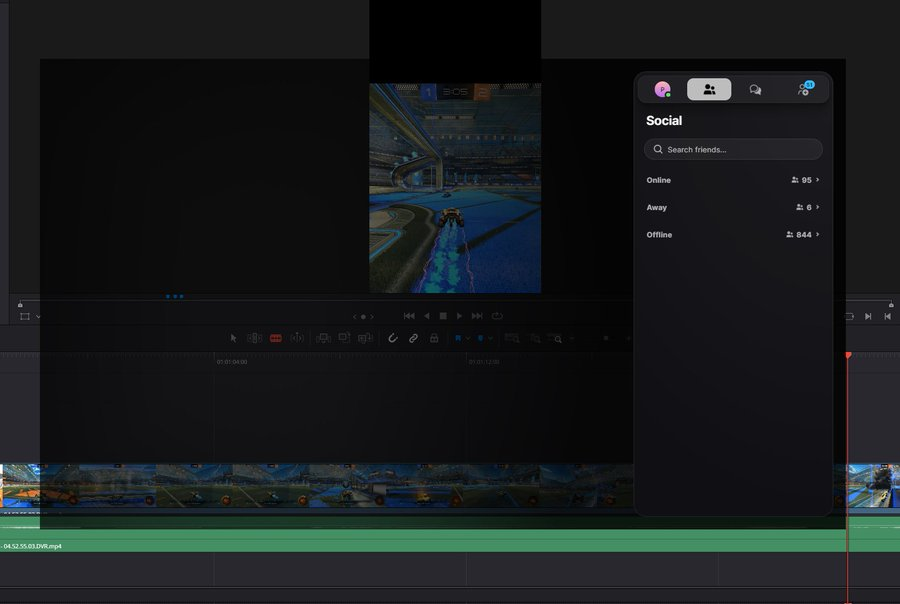Image resolution: width=900 pixels, height=604 pixels.
Task: Select the friends list tab icon
Action: pos(709,90)
